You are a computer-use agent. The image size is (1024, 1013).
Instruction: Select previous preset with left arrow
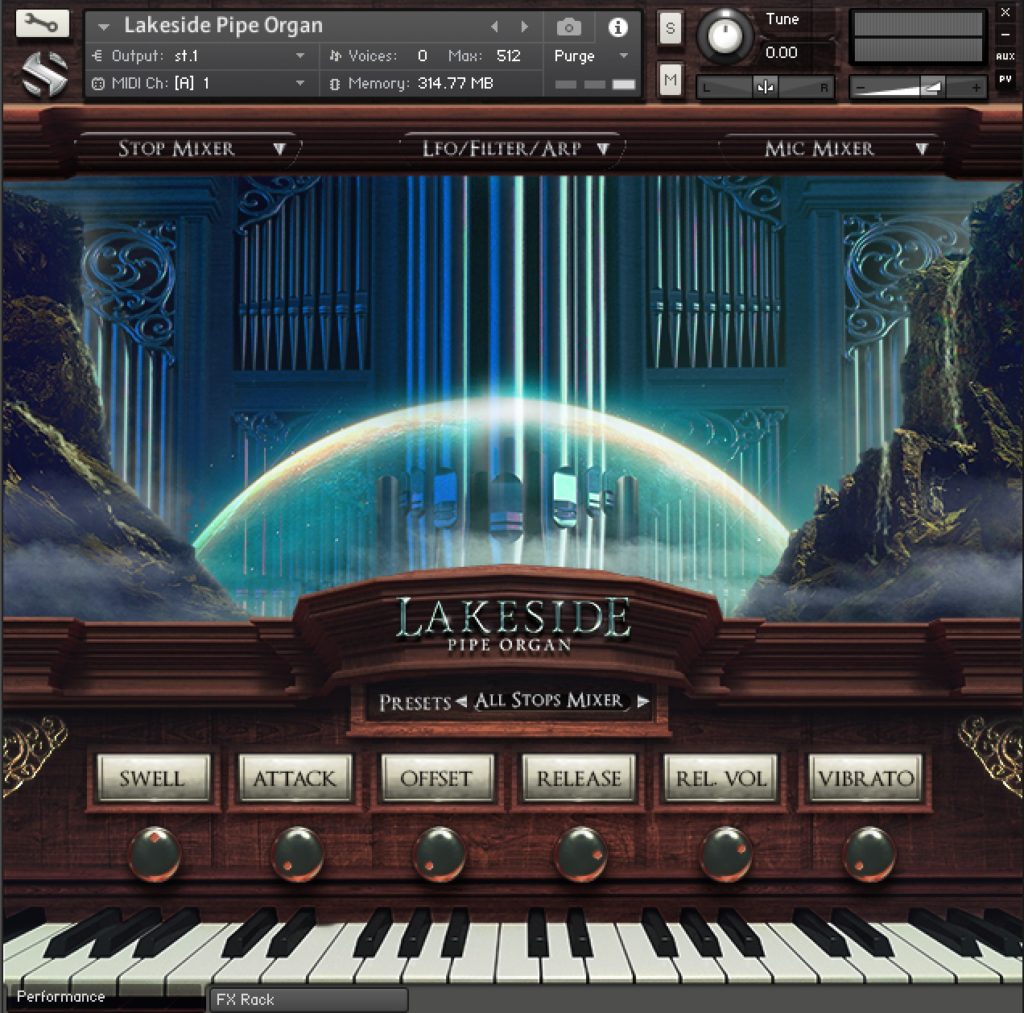(x=462, y=701)
